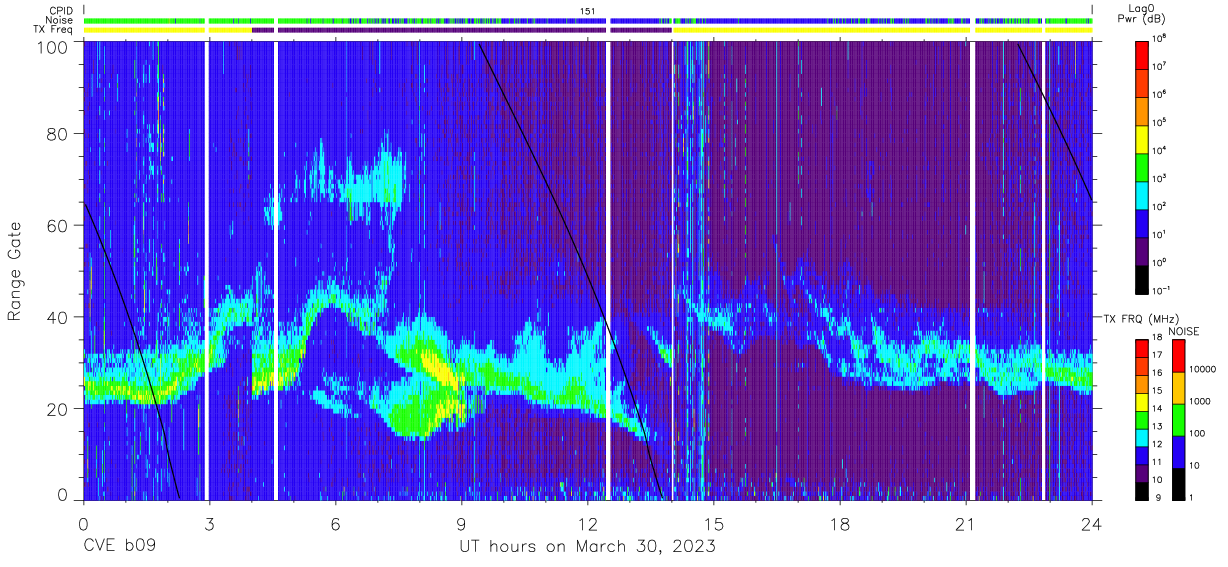Click the x-axis tick label '3'
Viewport: 1228px width, 567px height.
[x=209, y=522]
